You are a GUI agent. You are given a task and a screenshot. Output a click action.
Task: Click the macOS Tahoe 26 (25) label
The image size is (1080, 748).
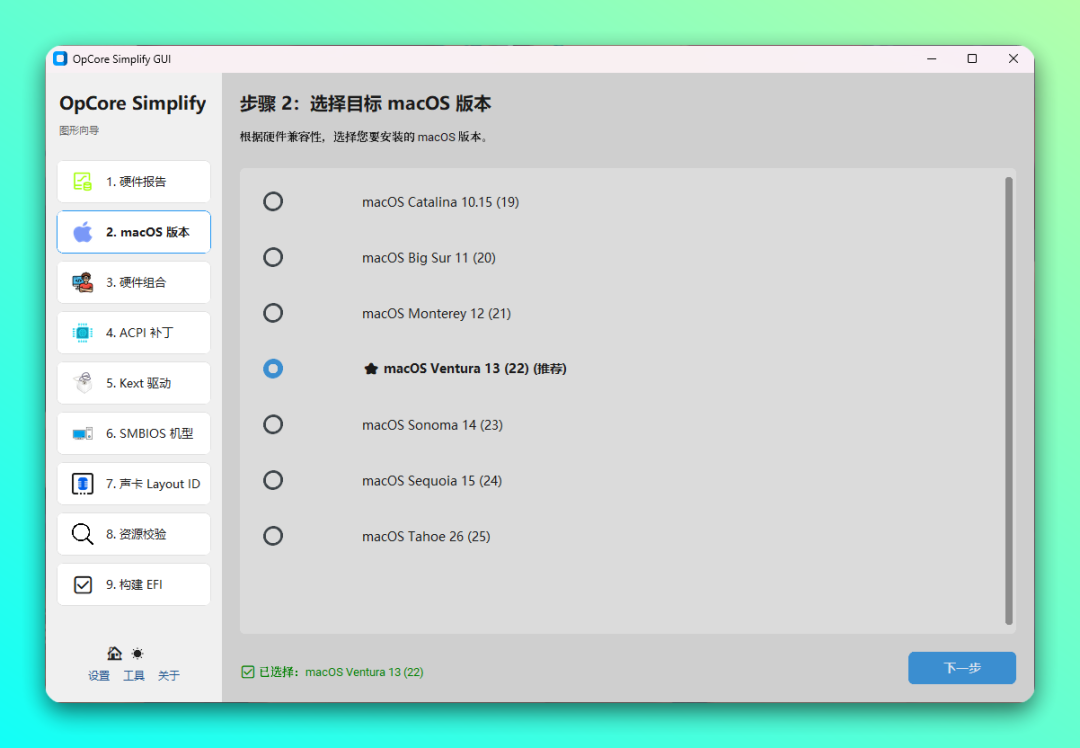pyautogui.click(x=426, y=537)
